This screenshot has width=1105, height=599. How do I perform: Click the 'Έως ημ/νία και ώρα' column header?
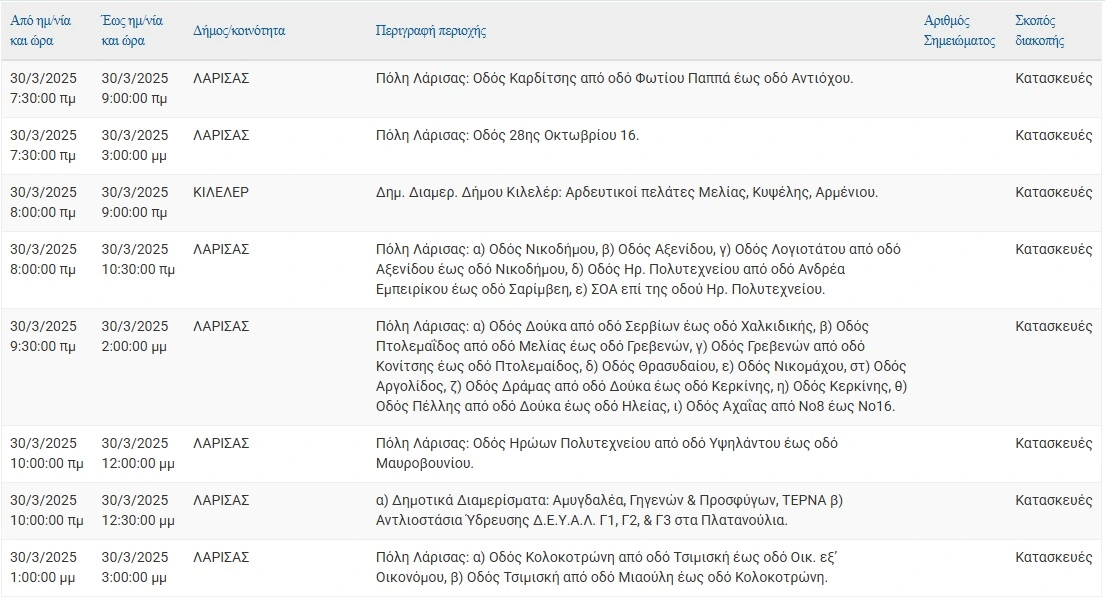(132, 30)
